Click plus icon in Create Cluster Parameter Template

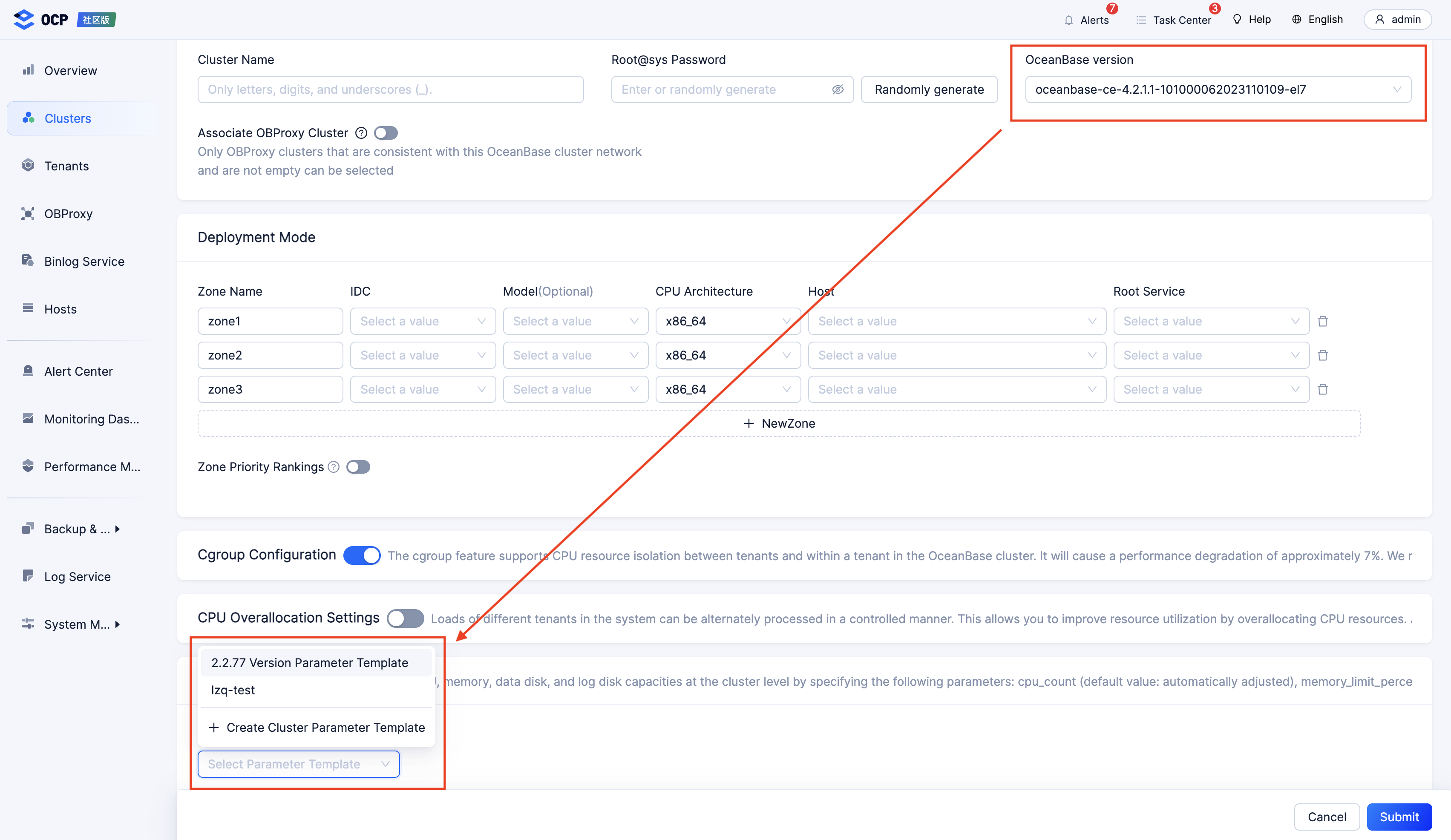pos(213,727)
